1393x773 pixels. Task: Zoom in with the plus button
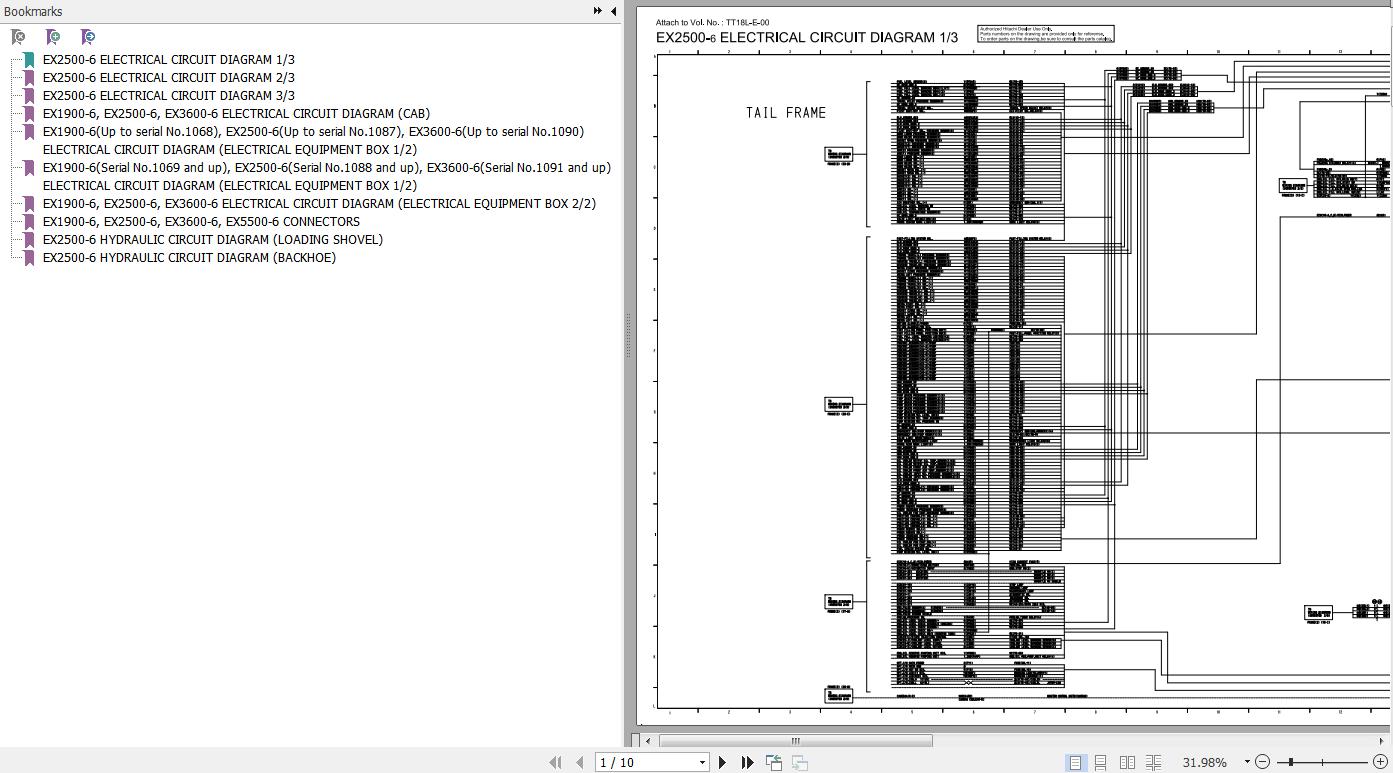(x=1380, y=762)
